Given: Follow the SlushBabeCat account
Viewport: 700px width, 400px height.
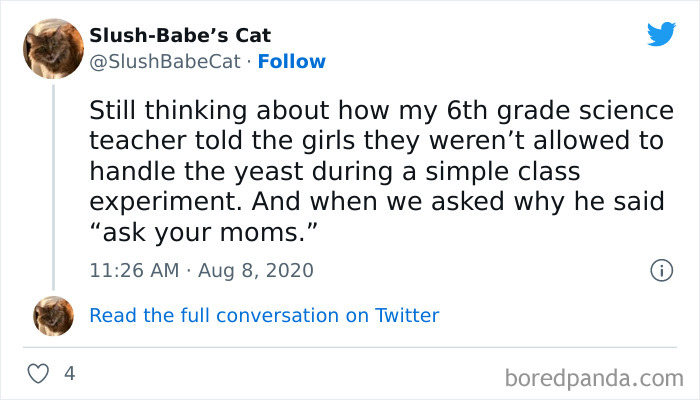Looking at the screenshot, I should pyautogui.click(x=291, y=61).
